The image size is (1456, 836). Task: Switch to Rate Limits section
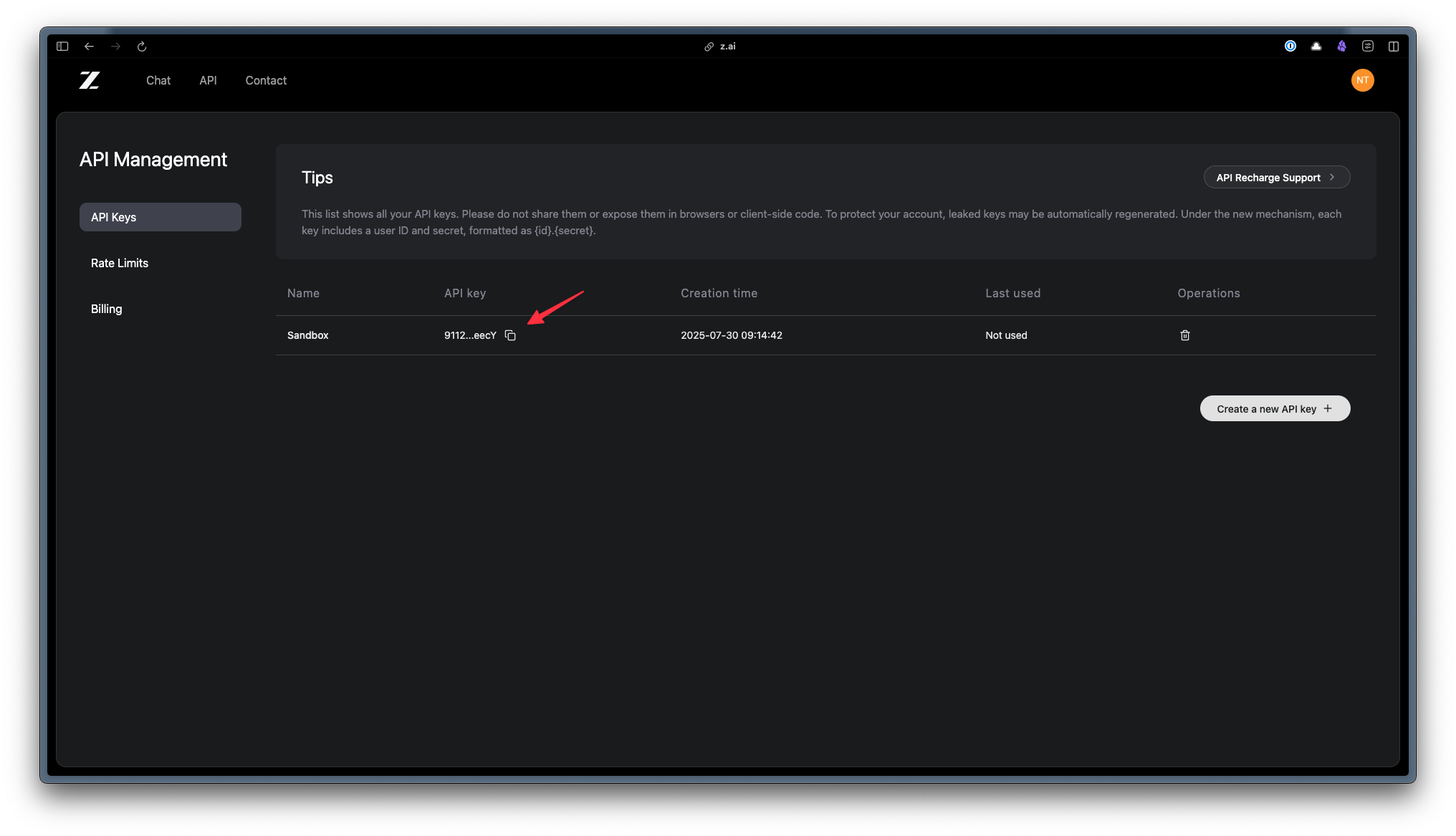pos(120,263)
